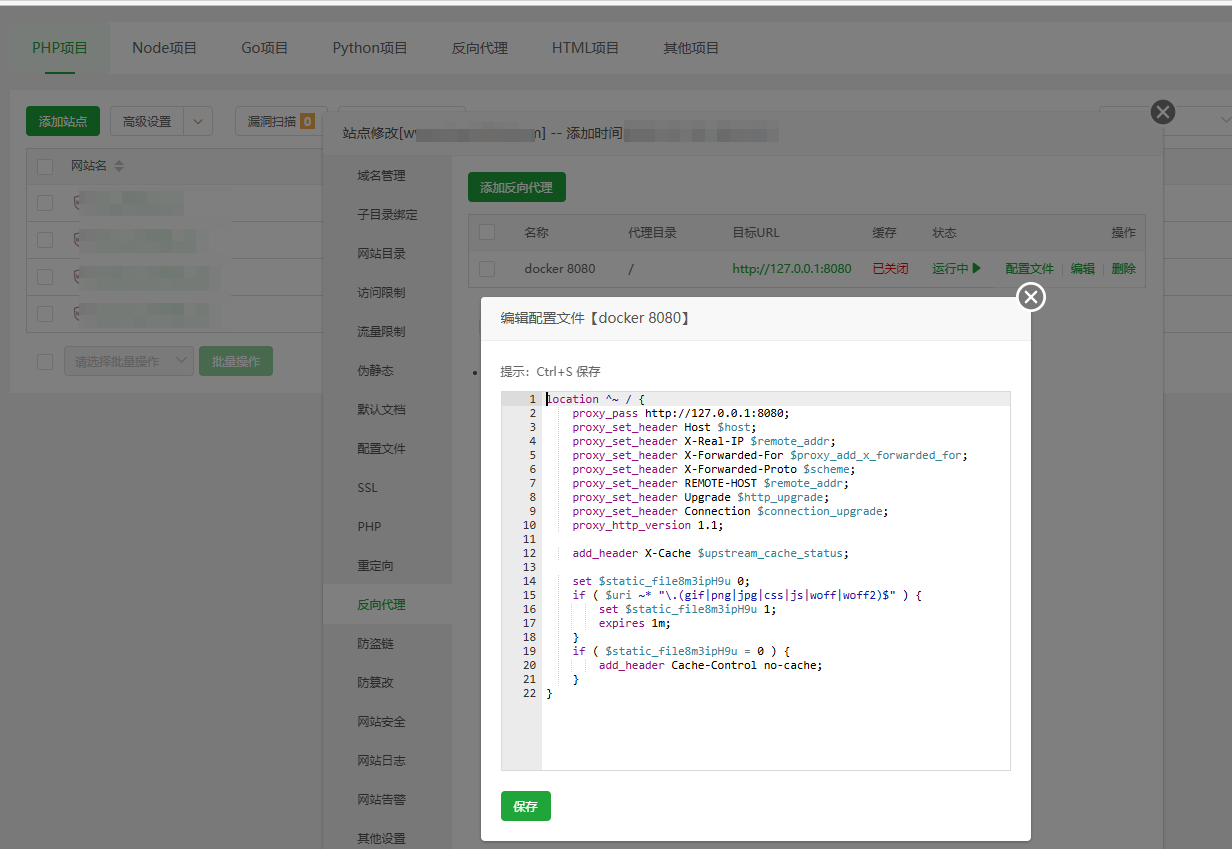This screenshot has height=849, width=1232.
Task: Click the 漏洞扫描 count badge
Action: (x=307, y=122)
